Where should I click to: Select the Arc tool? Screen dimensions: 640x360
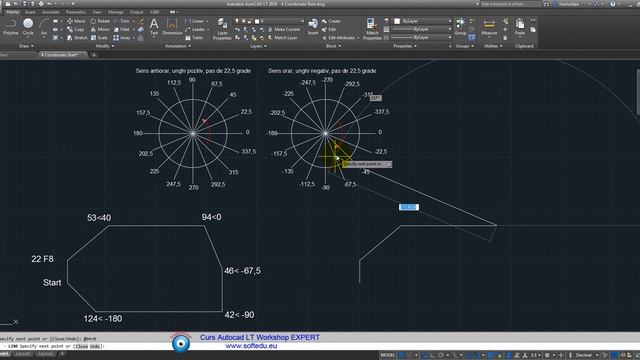coord(44,27)
